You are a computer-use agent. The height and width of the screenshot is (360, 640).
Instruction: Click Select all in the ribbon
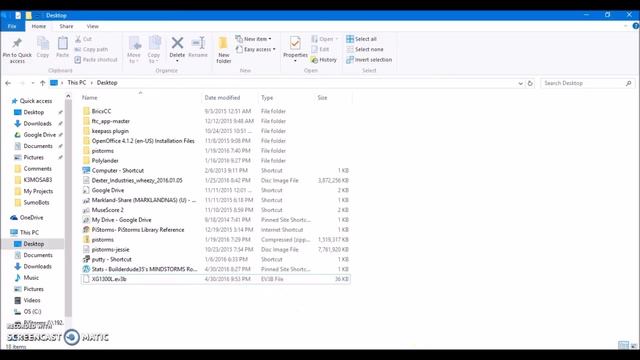pos(361,39)
